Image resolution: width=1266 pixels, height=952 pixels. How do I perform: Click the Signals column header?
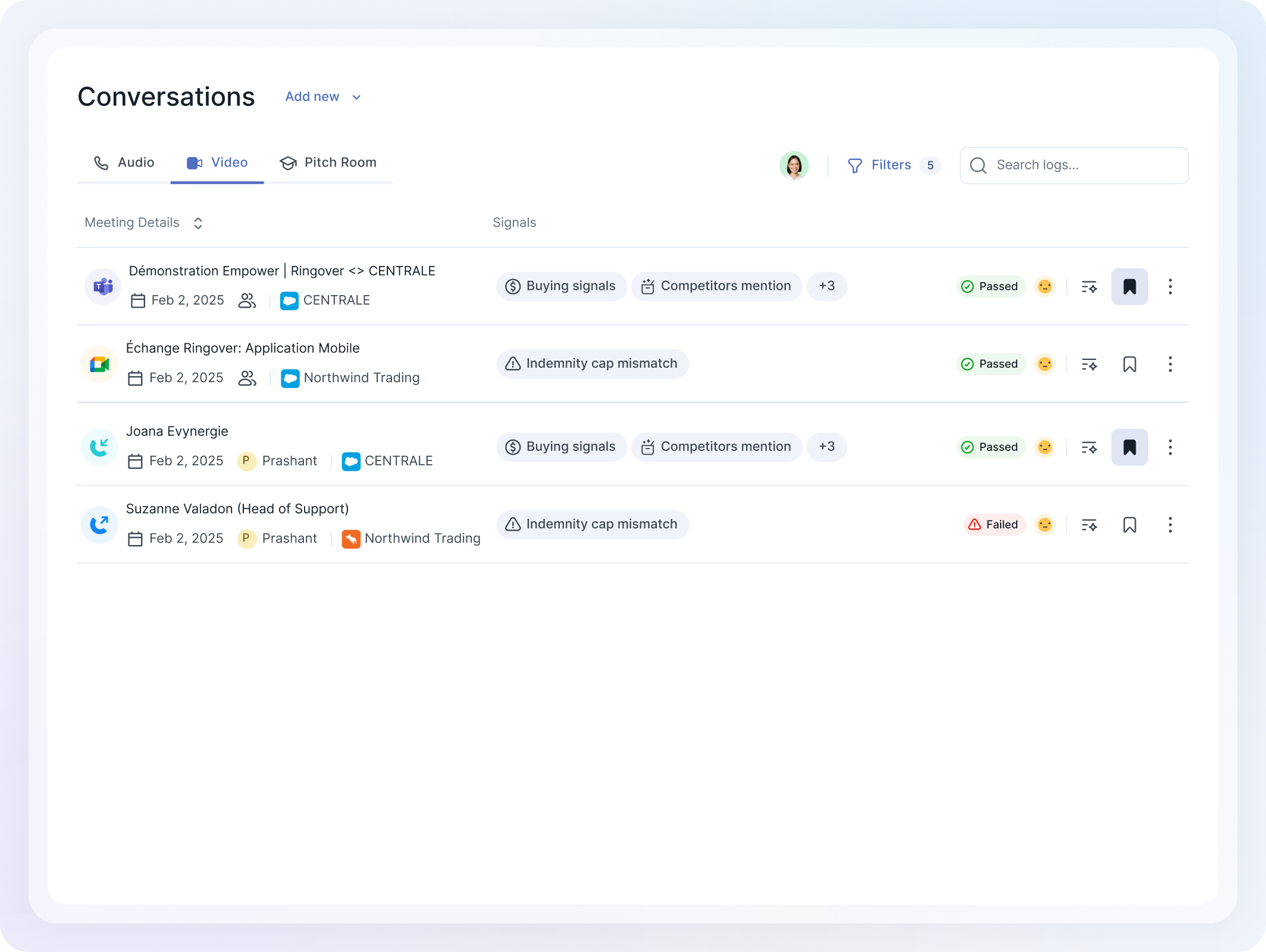(515, 223)
